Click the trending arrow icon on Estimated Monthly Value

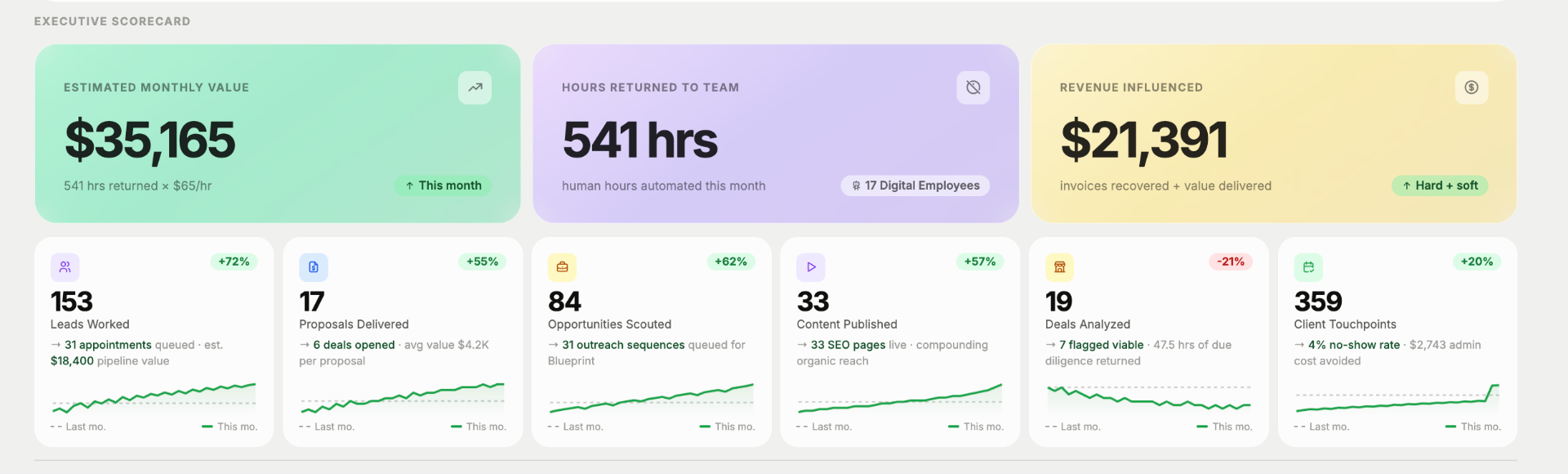(x=474, y=87)
